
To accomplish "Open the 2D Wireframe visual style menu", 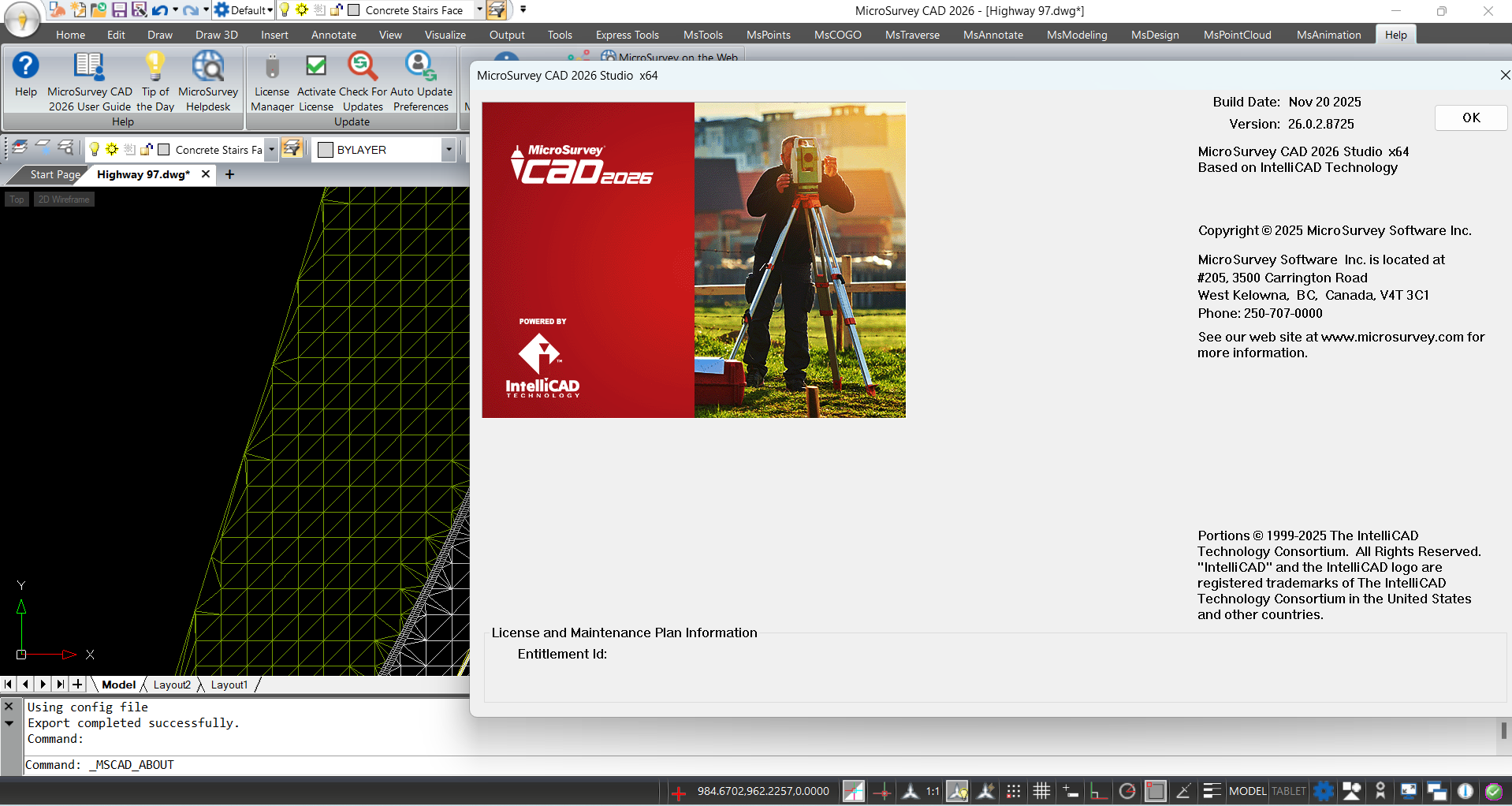I will coord(64,200).
